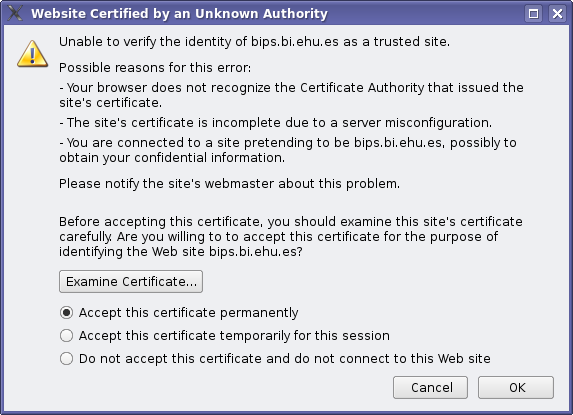Viewport: 573px width, 415px height.
Task: Open Examine Certificate details
Action: [131, 282]
